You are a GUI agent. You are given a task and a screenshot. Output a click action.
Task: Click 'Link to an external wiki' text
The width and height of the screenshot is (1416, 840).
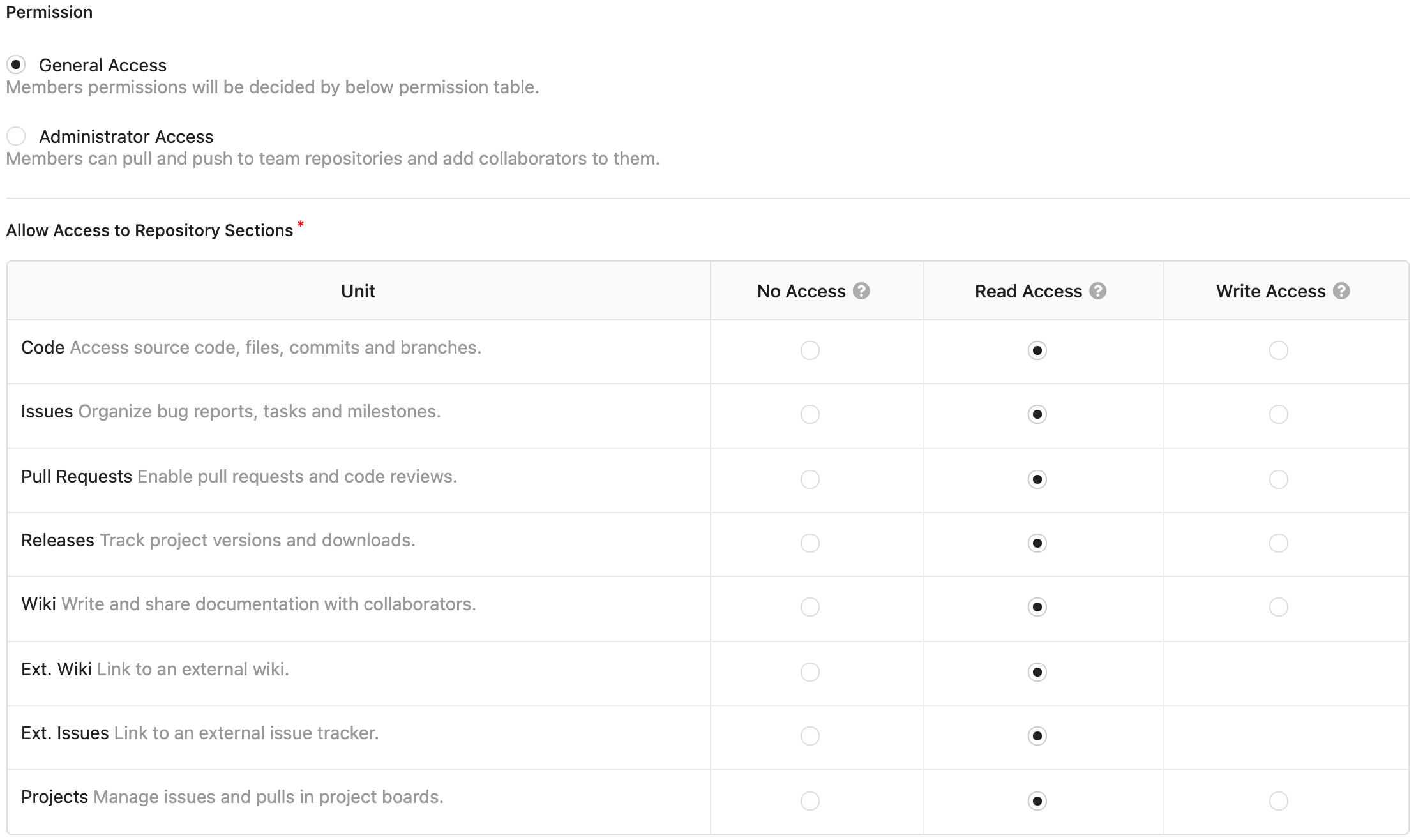coord(193,669)
